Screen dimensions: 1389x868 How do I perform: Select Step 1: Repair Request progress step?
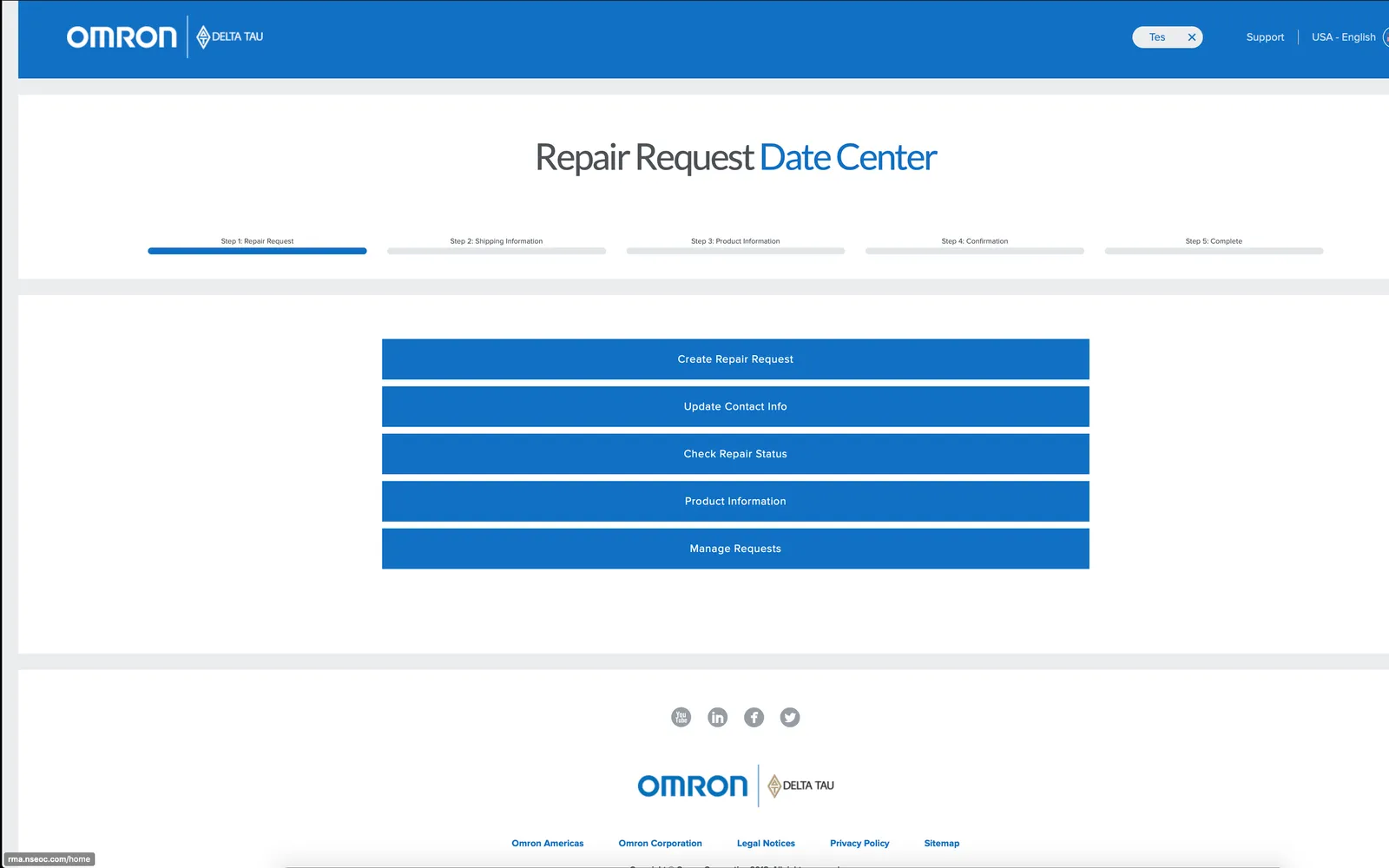pos(257,246)
